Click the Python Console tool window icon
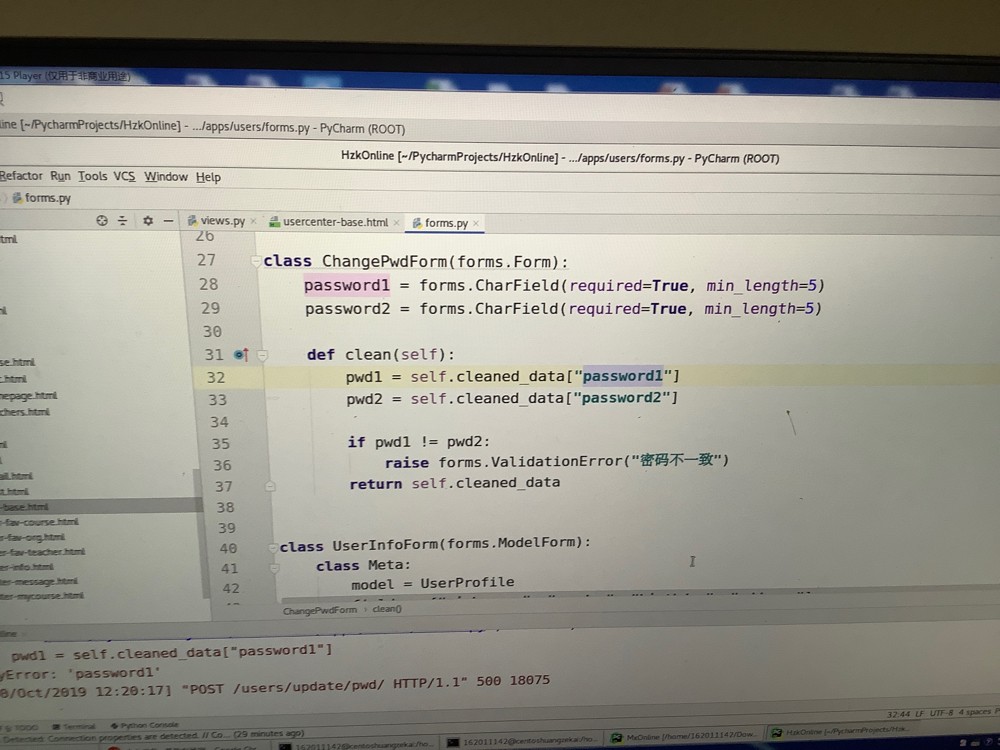The width and height of the screenshot is (1000, 750). (x=114, y=726)
